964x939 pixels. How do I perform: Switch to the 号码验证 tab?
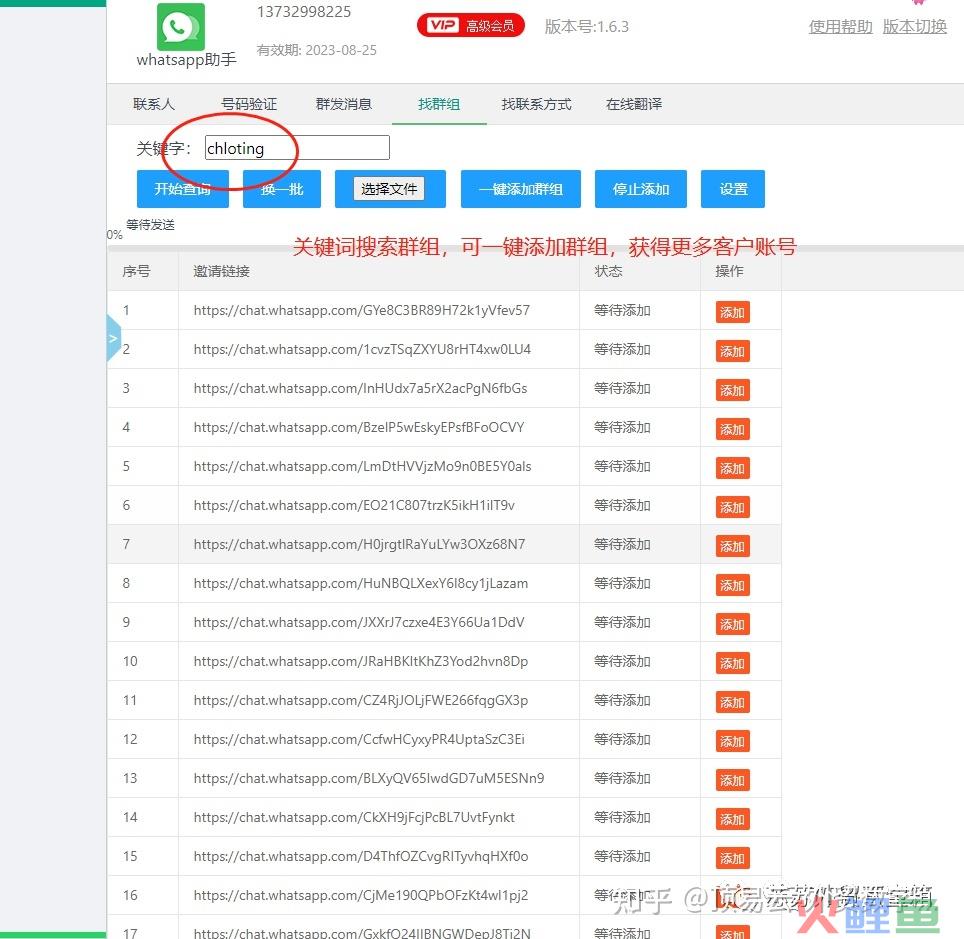pyautogui.click(x=249, y=104)
